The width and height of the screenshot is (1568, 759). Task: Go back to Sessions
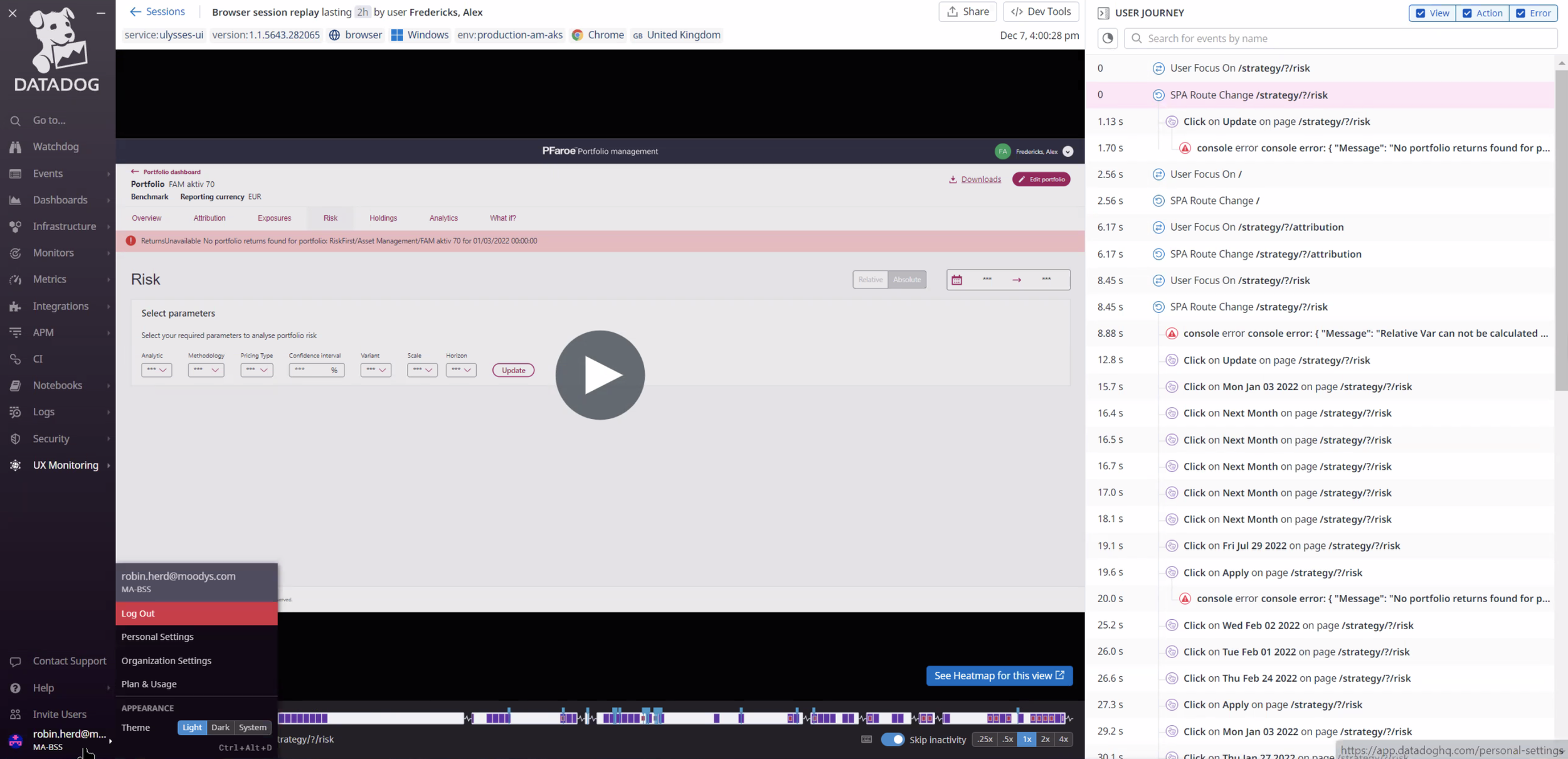point(157,12)
